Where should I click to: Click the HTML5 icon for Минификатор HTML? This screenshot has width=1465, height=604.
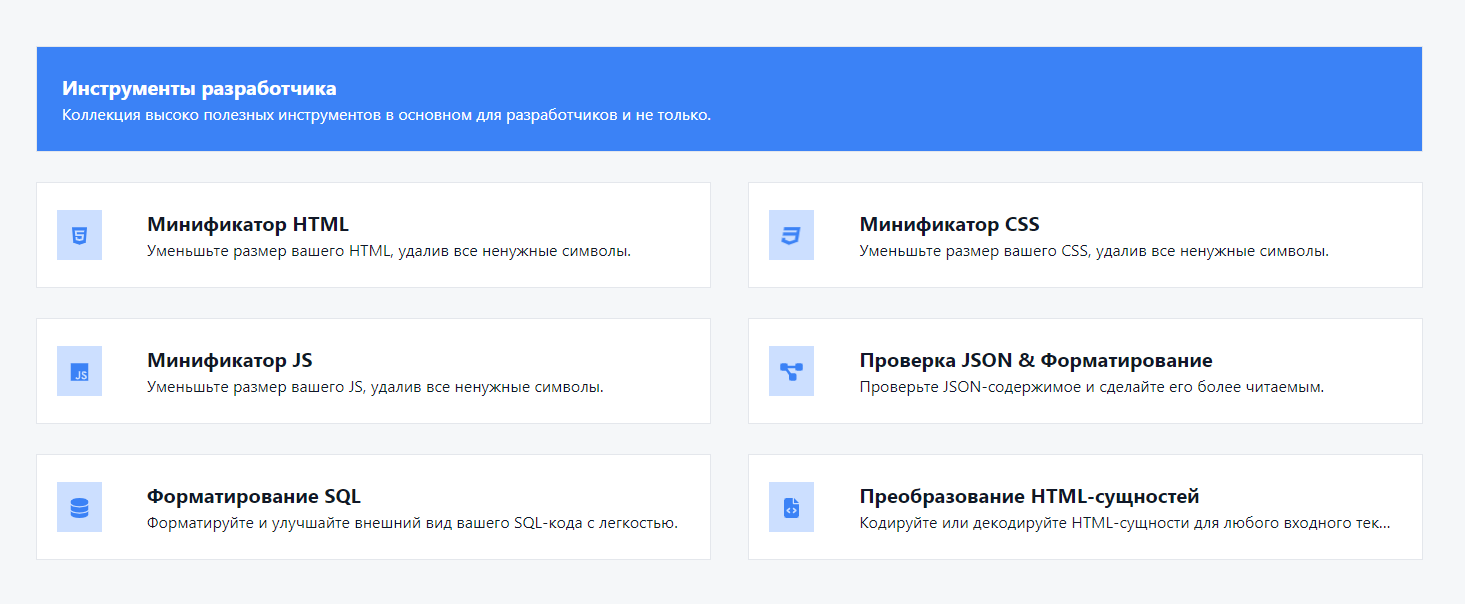(79, 235)
